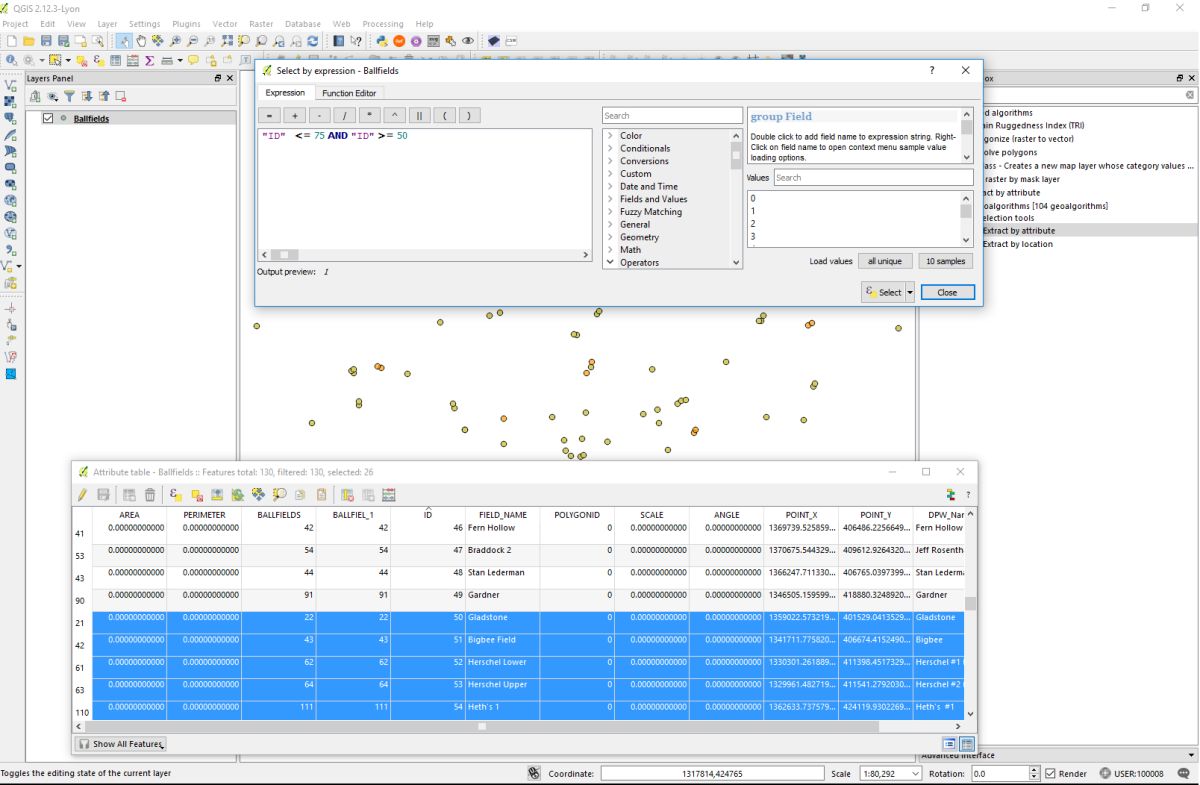
Task: Switch to the Expression tab
Action: pyautogui.click(x=285, y=93)
